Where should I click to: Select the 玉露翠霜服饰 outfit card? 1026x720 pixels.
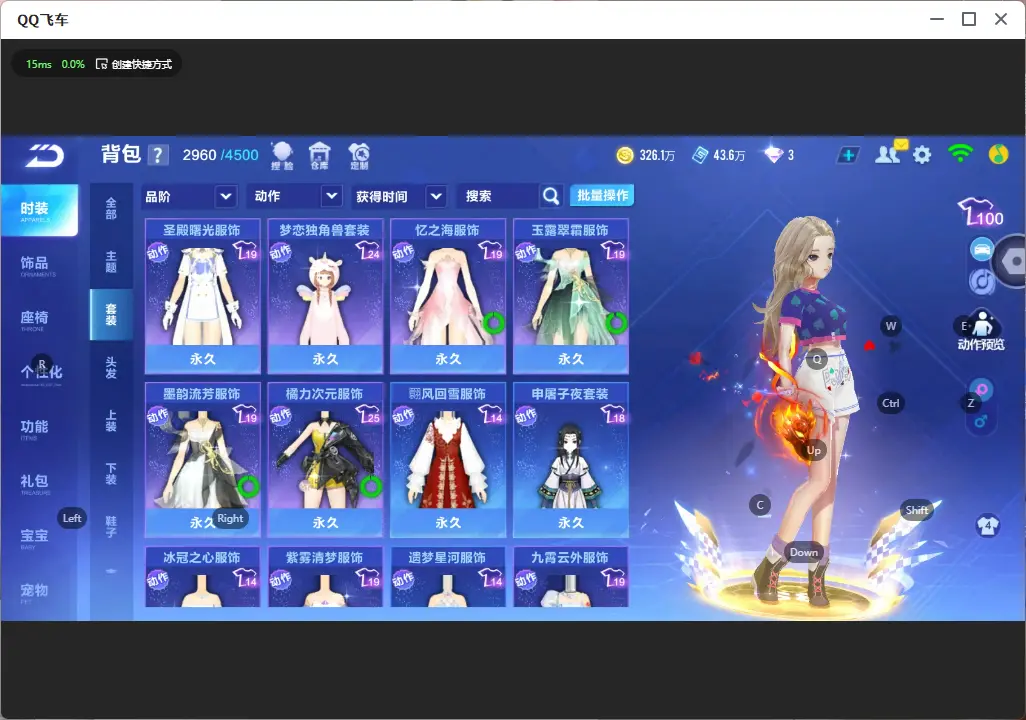[571, 296]
